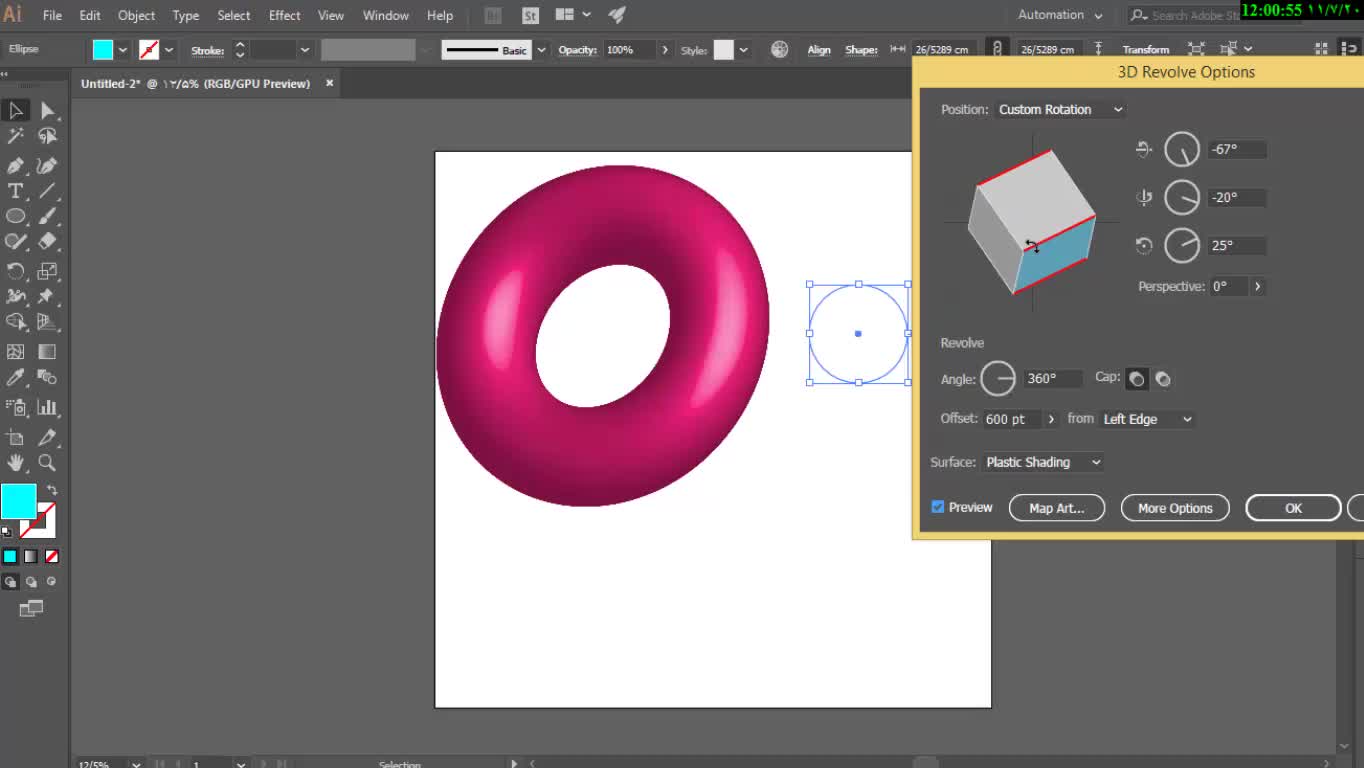Viewport: 1364px width, 768px height.
Task: Click the Revolve Angle input field
Action: tap(1052, 379)
